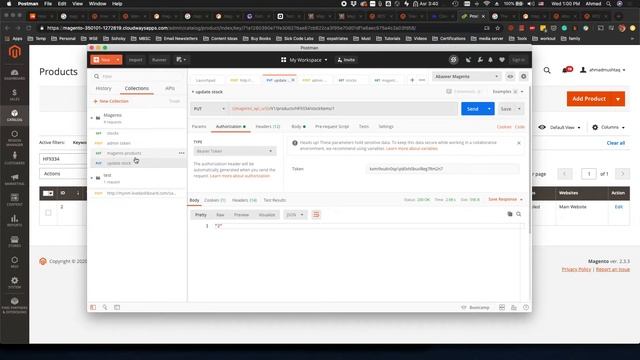Click the Runner button

159,60
